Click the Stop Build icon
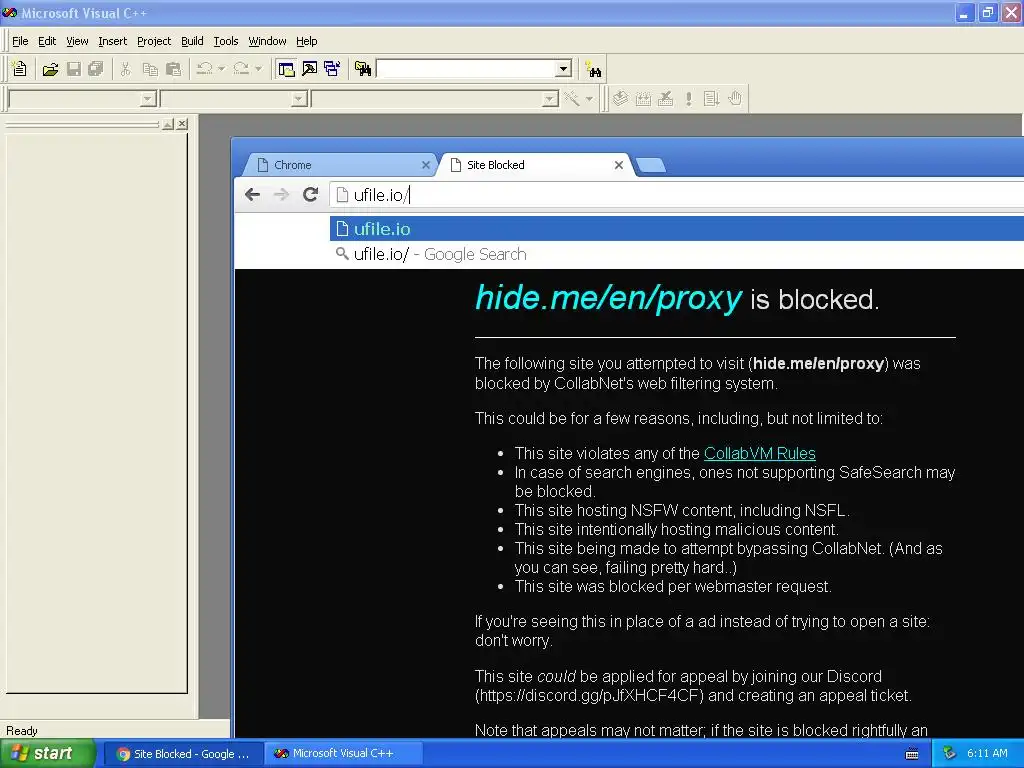Screen dimensions: 1024x768 click(x=665, y=99)
